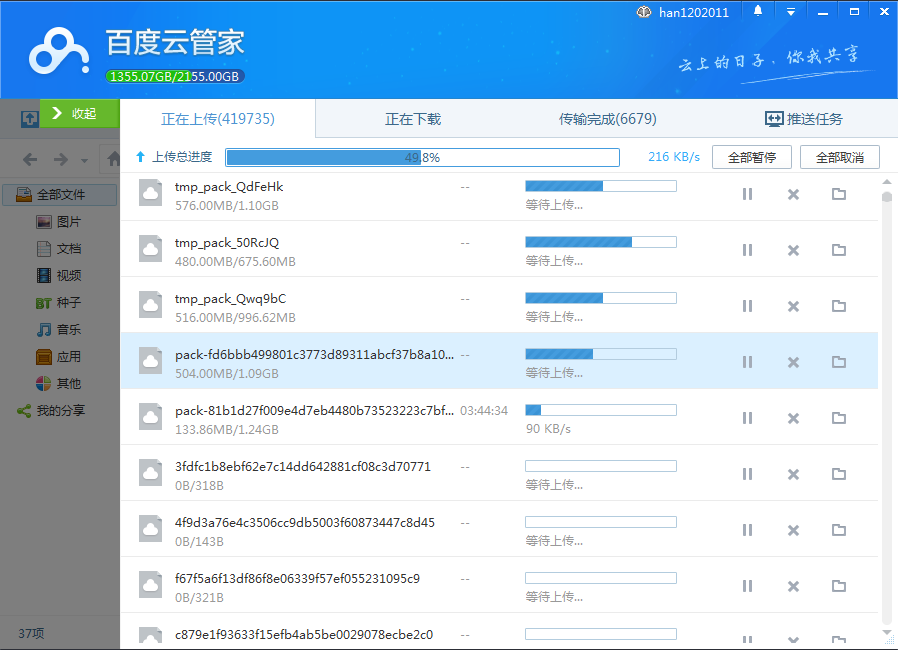Select the tmp_pack_QdFeHk upload row
898x650 pixels.
click(x=499, y=196)
